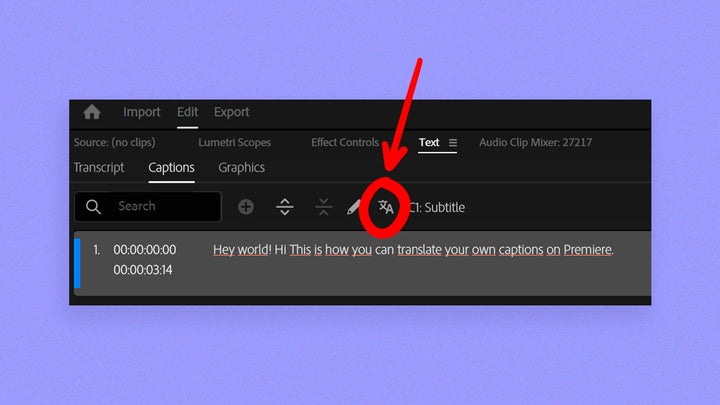Switch to the Lumetri Scopes panel
This screenshot has width=720, height=405.
[x=234, y=142]
